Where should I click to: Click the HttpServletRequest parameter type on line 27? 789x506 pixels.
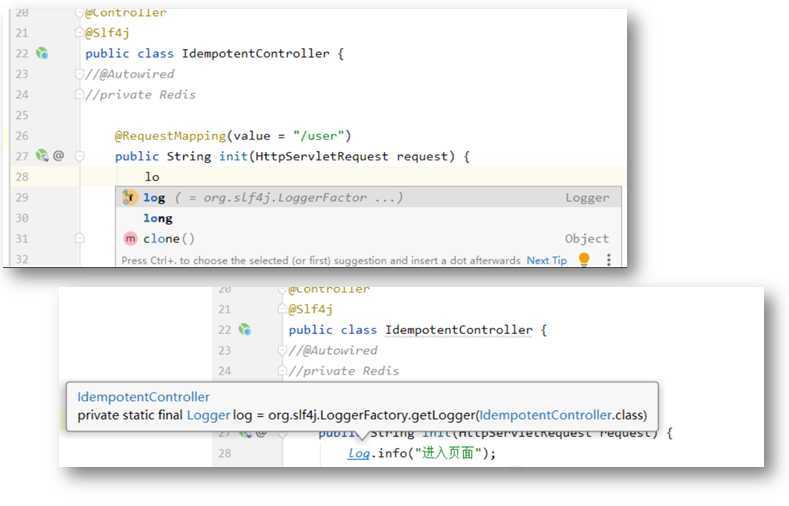(x=322, y=156)
